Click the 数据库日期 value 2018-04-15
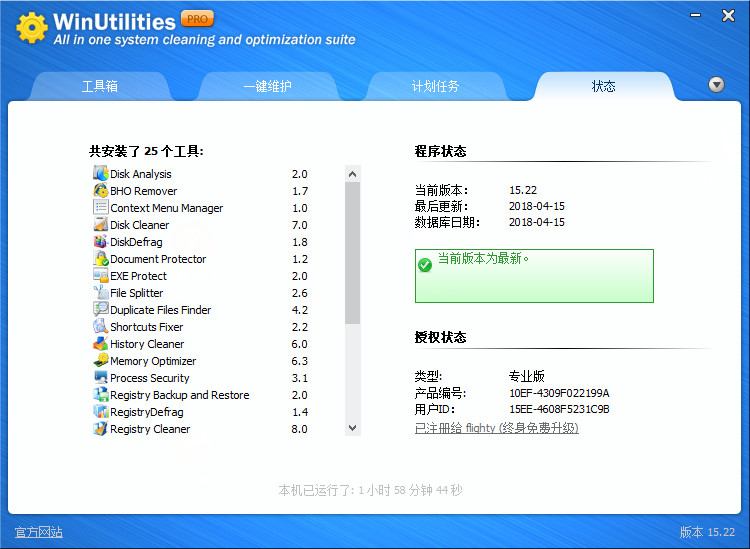The width and height of the screenshot is (750, 549). [537, 222]
